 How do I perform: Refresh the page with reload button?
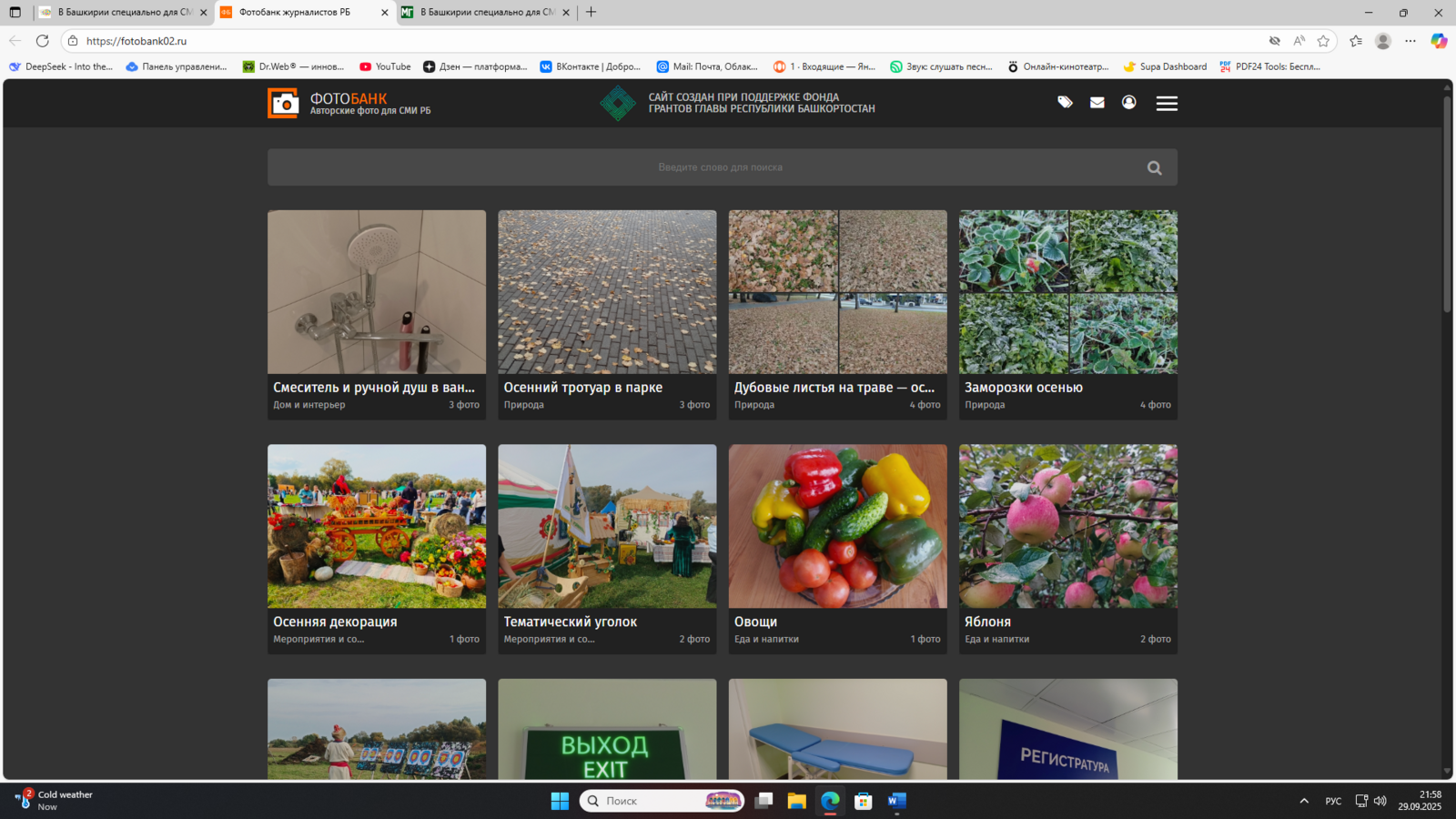coord(42,41)
